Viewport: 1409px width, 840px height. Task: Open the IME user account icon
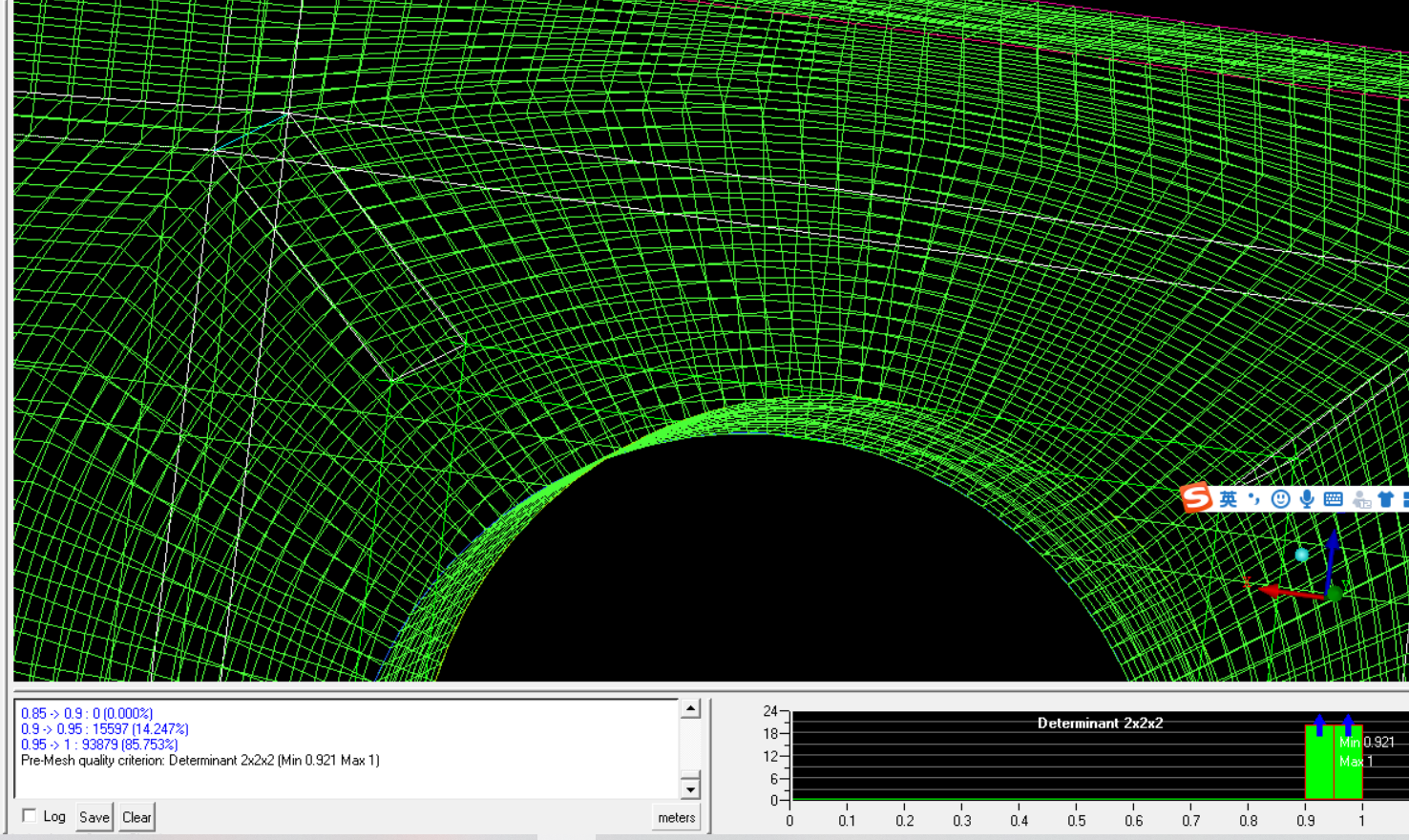coord(1361,499)
